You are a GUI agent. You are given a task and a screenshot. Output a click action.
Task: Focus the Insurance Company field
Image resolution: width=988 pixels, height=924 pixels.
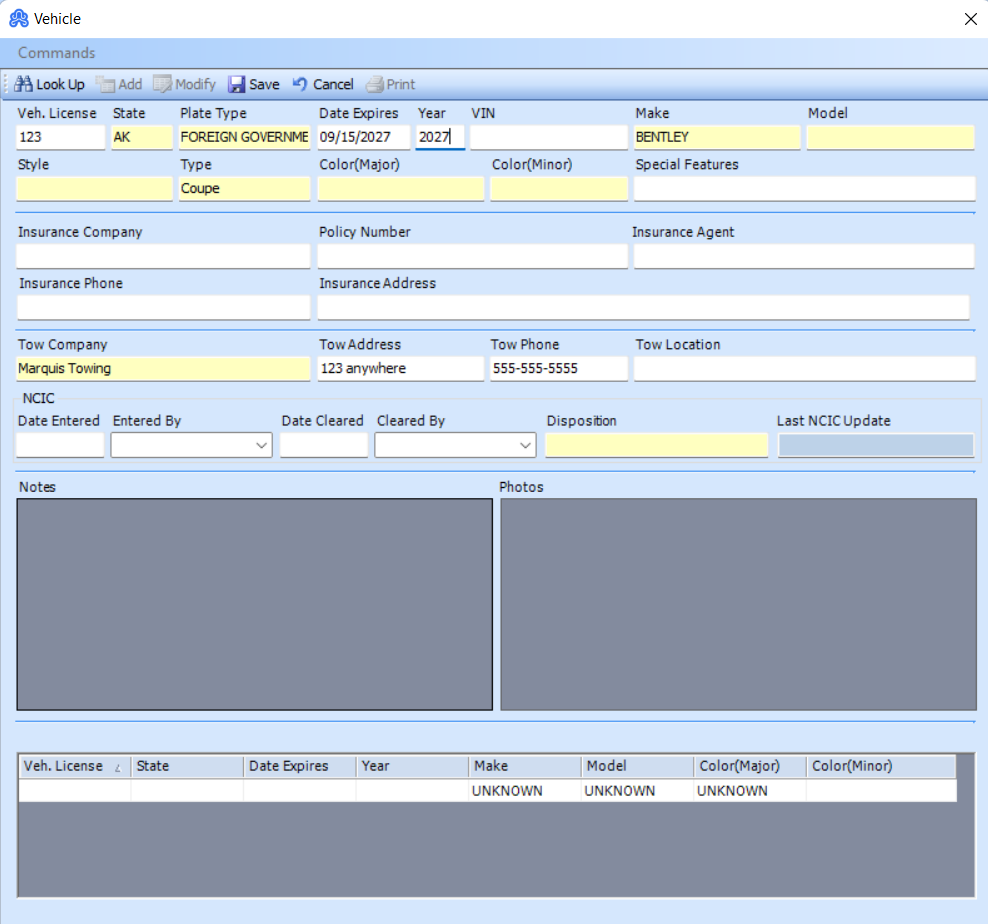point(163,256)
